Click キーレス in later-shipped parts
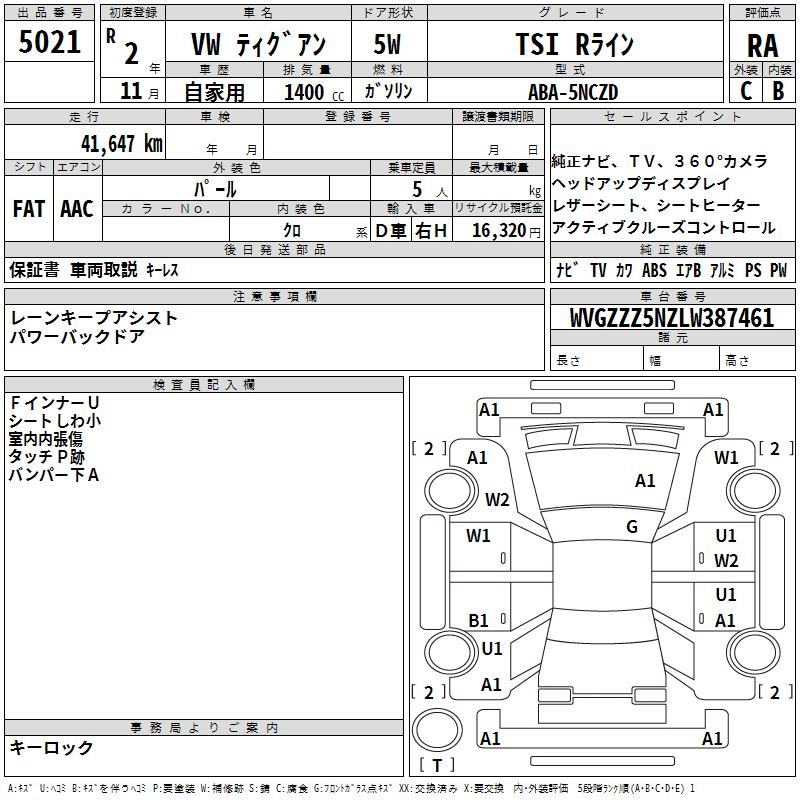Screen dimensions: 800x800 tap(162, 270)
